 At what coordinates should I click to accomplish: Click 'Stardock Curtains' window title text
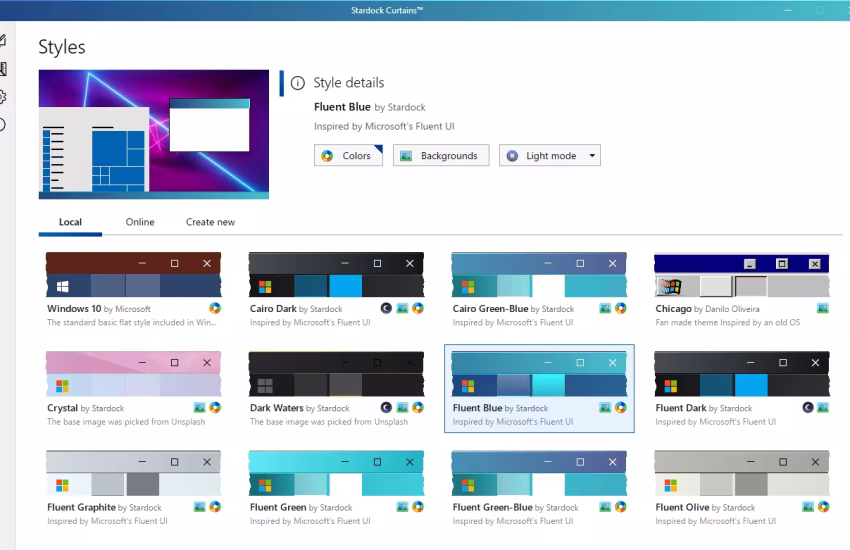pos(387,10)
